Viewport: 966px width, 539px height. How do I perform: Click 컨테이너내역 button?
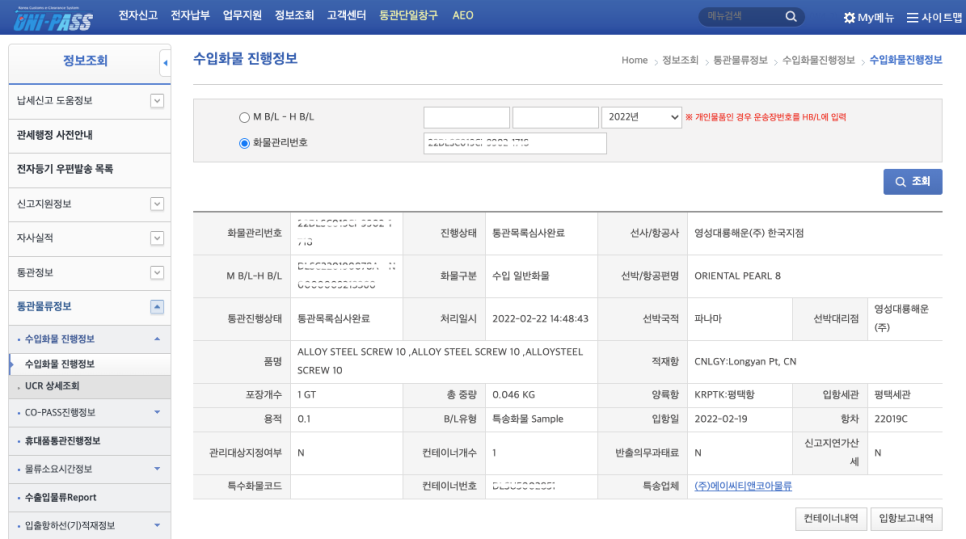click(830, 519)
